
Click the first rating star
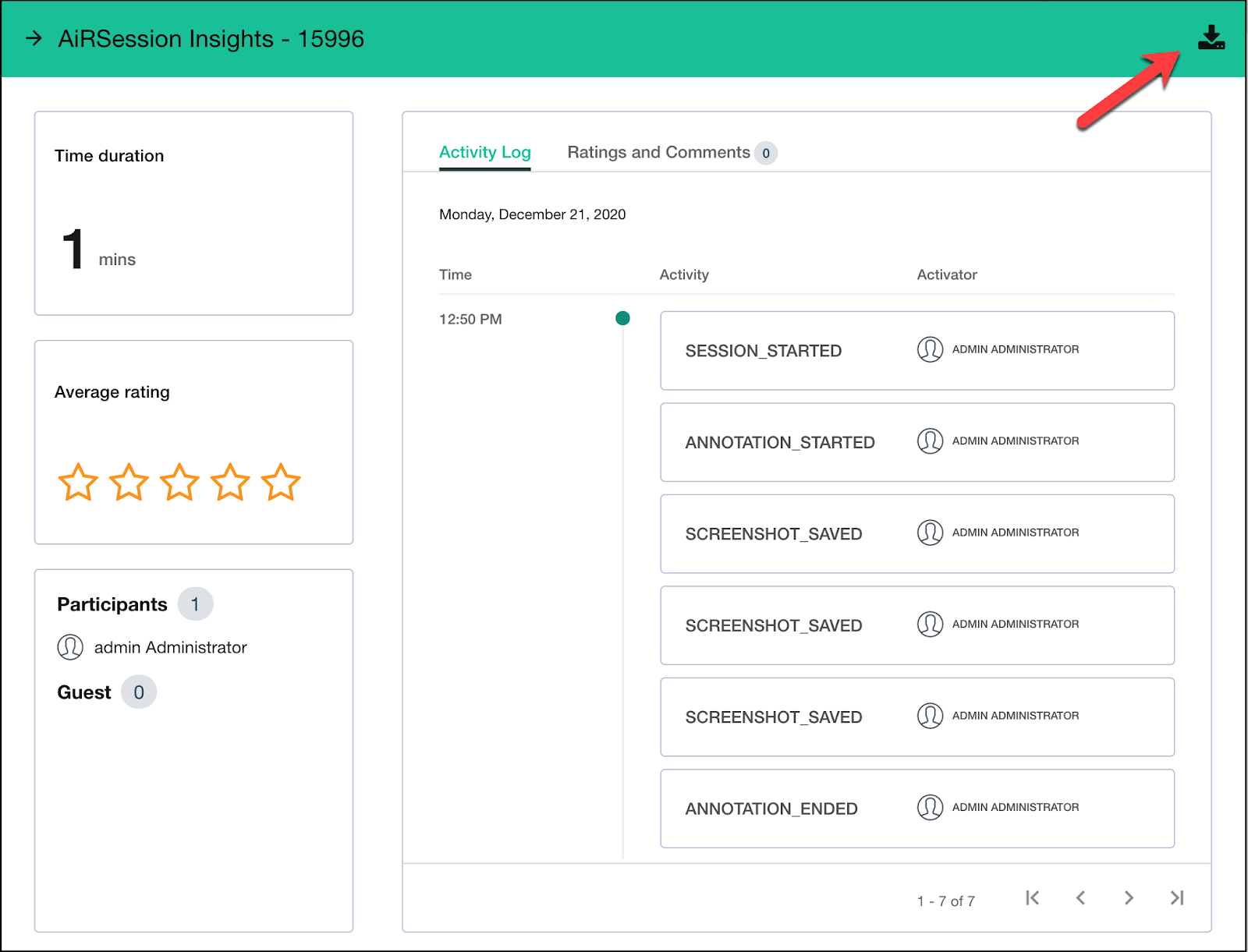(78, 482)
